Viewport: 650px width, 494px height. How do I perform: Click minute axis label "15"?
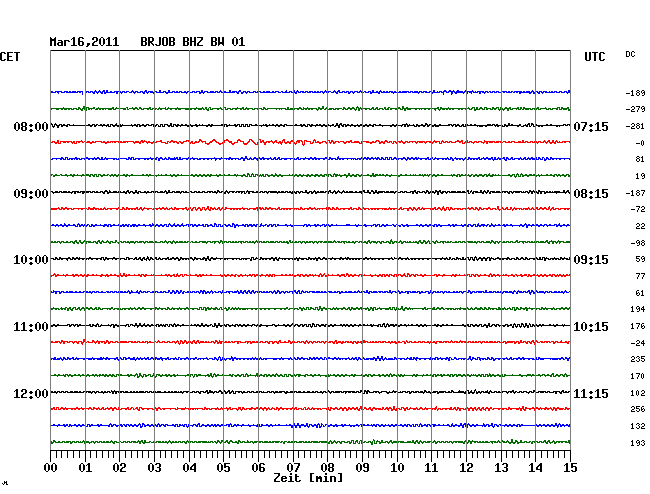(x=570, y=468)
